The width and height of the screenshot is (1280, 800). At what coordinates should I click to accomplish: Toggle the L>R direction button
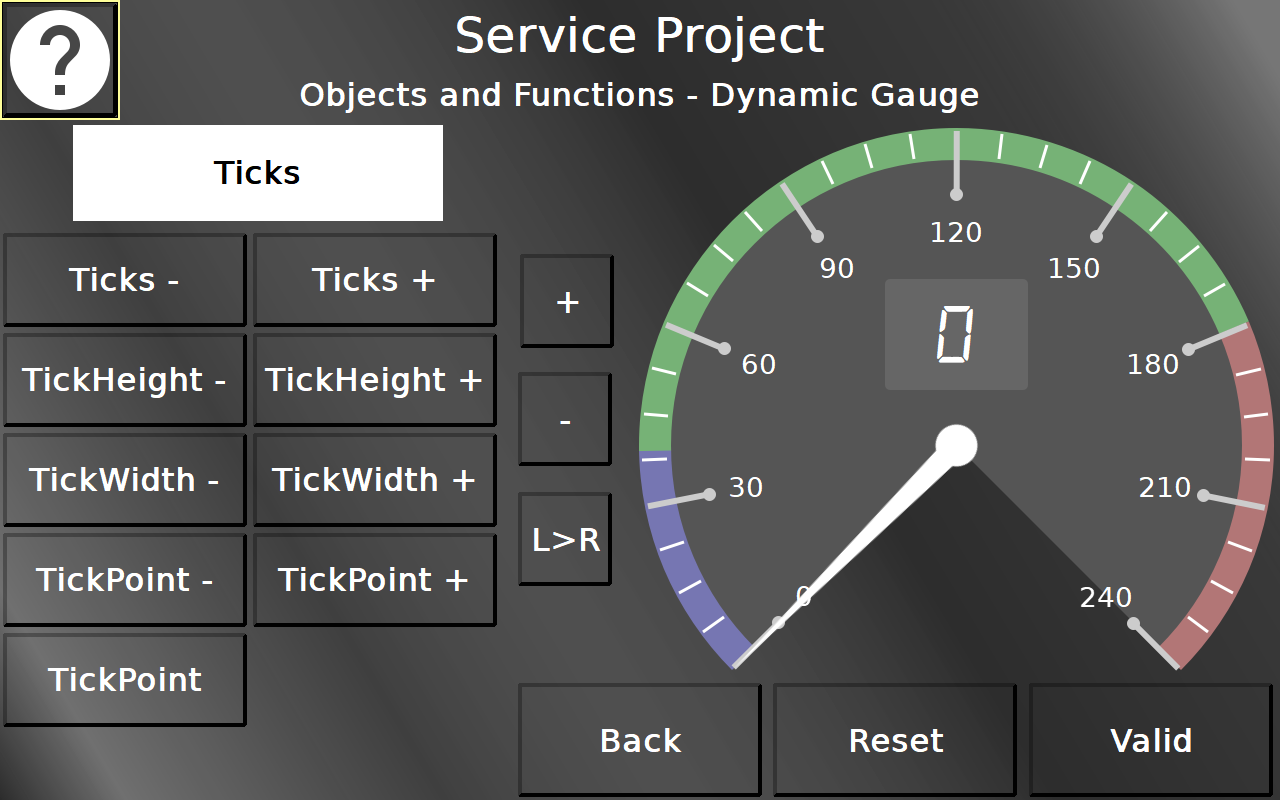[565, 540]
